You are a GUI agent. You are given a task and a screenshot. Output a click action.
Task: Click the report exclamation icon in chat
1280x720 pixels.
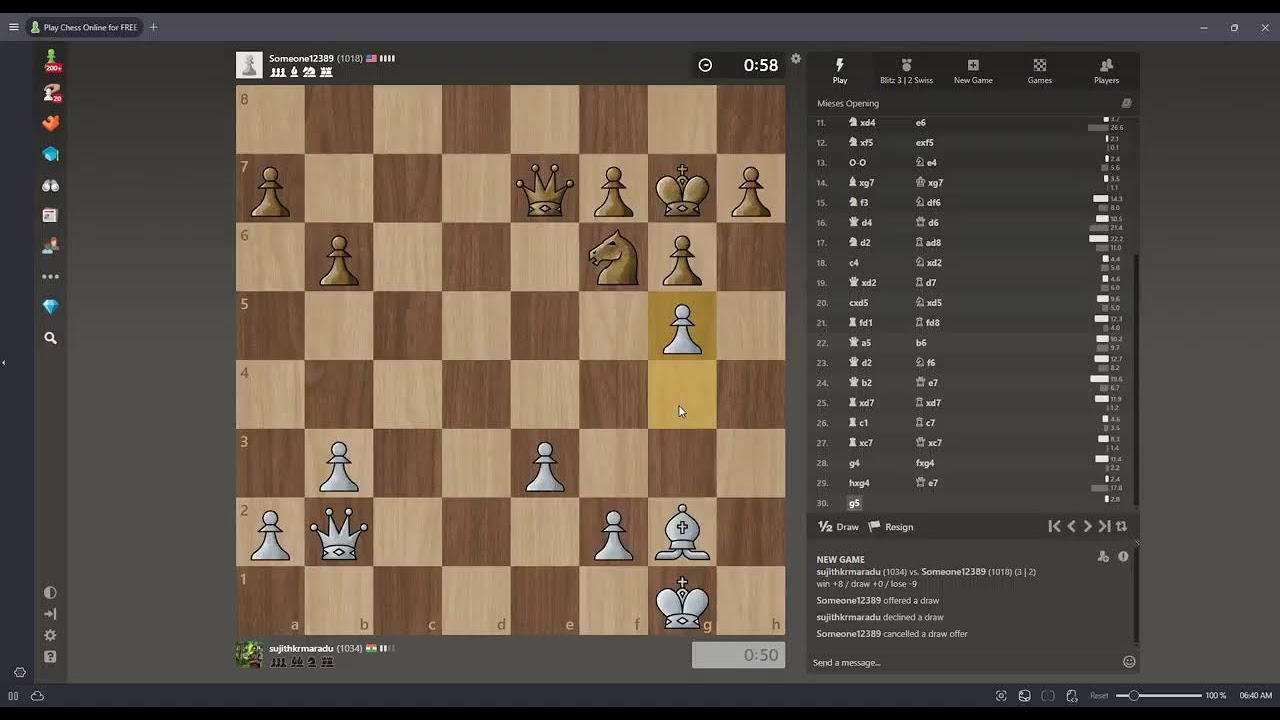(1123, 556)
